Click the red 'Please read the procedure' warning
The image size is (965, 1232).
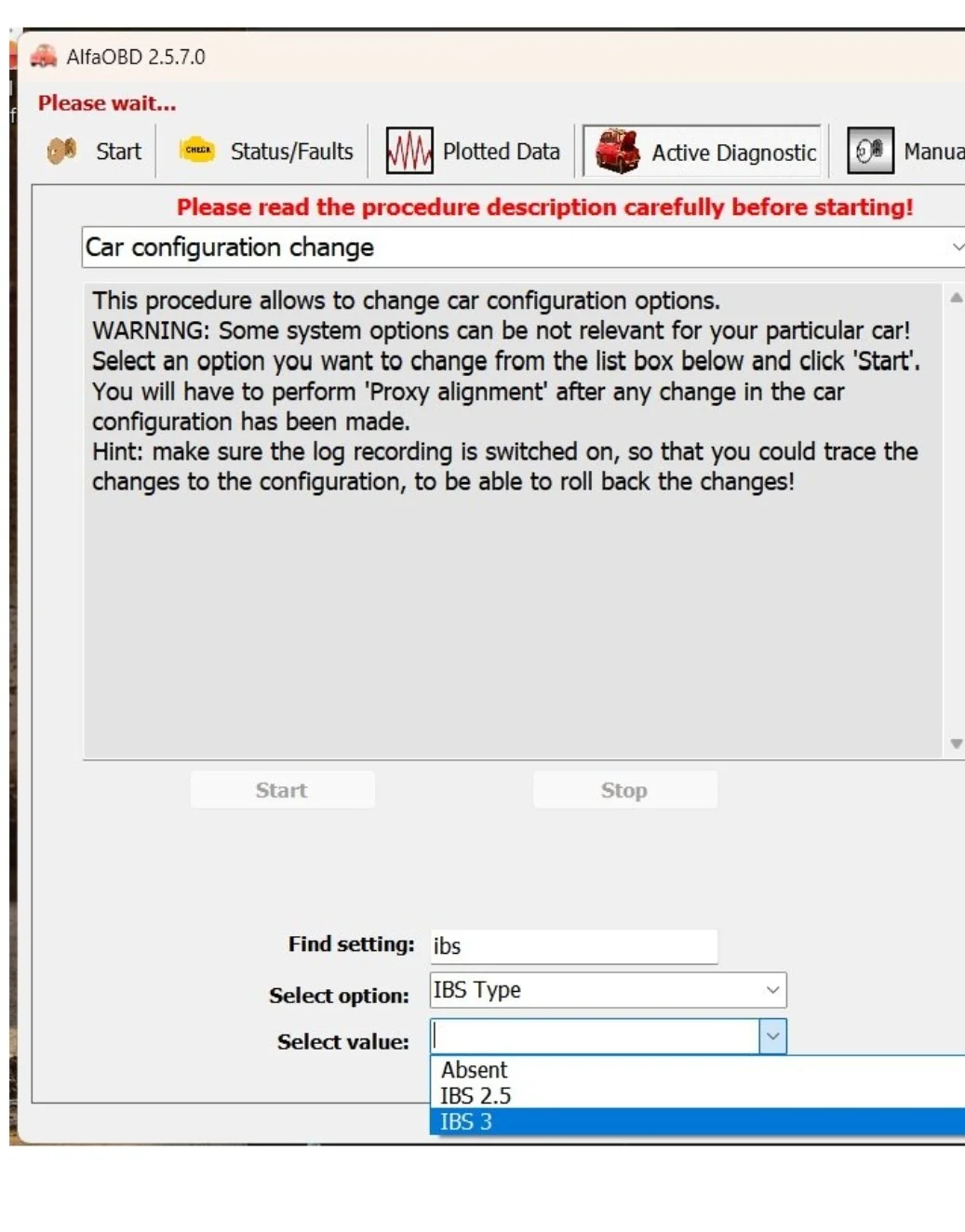point(545,207)
